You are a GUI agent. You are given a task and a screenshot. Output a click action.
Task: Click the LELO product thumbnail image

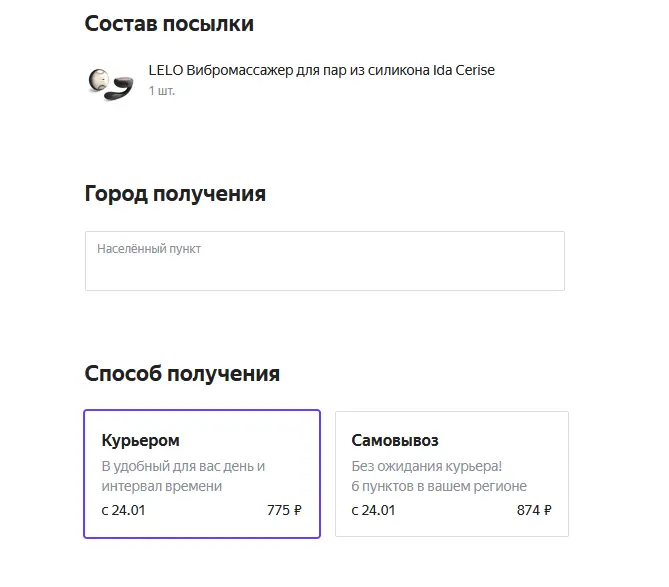pyautogui.click(x=111, y=84)
